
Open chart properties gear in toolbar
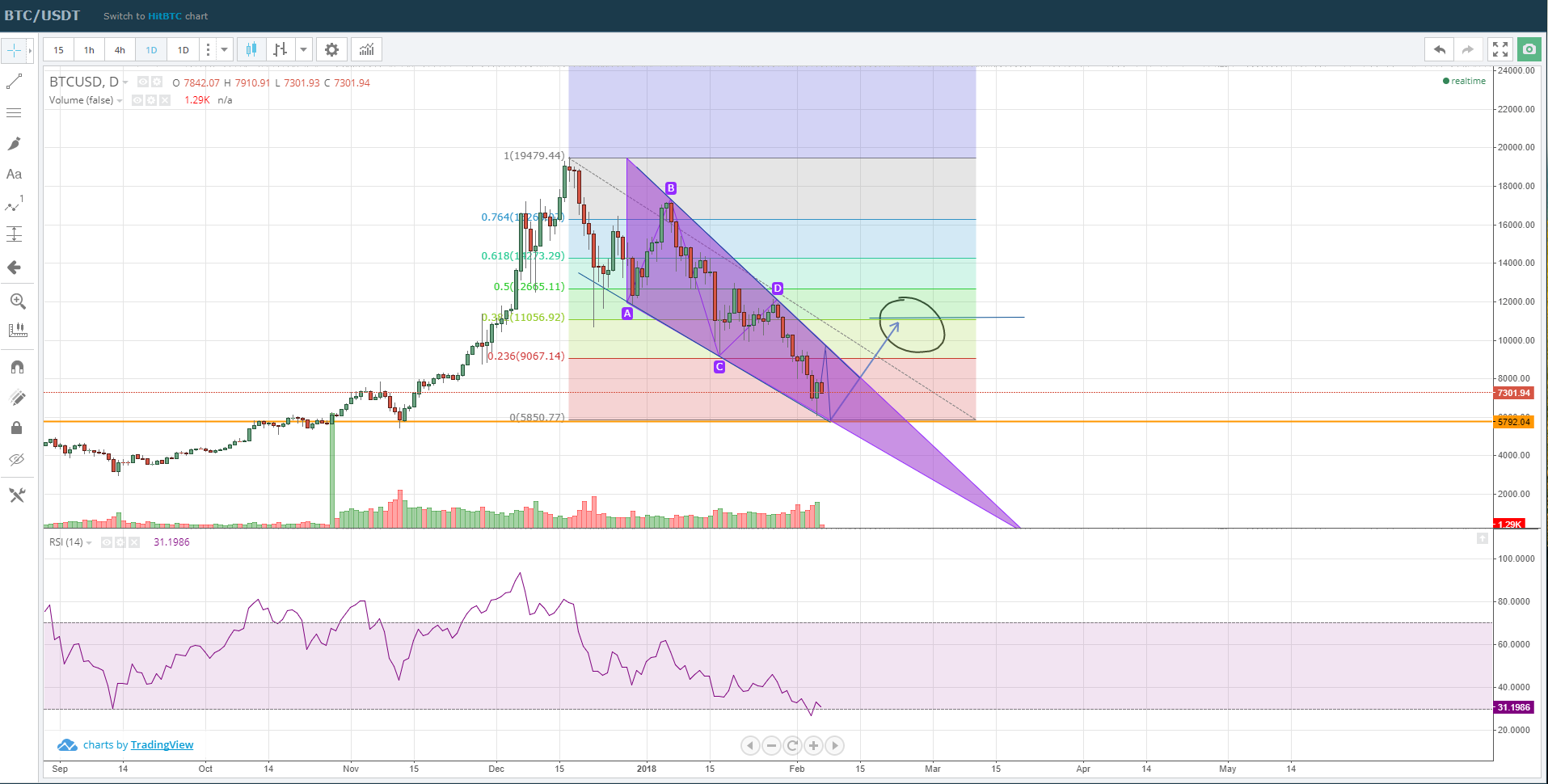coord(331,50)
